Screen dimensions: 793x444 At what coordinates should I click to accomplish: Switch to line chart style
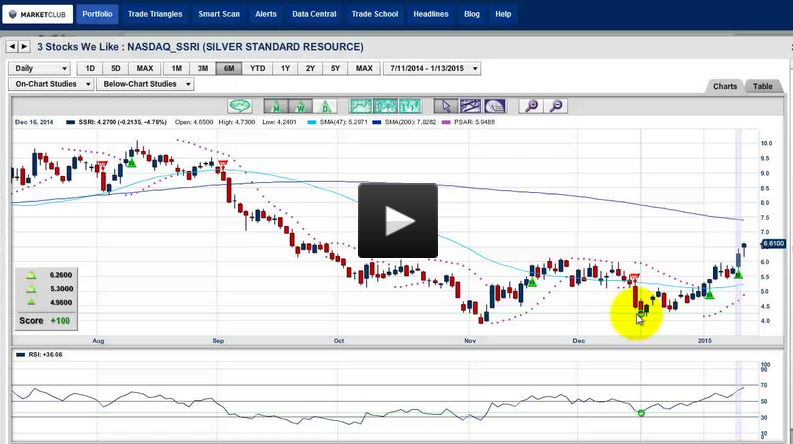point(361,106)
